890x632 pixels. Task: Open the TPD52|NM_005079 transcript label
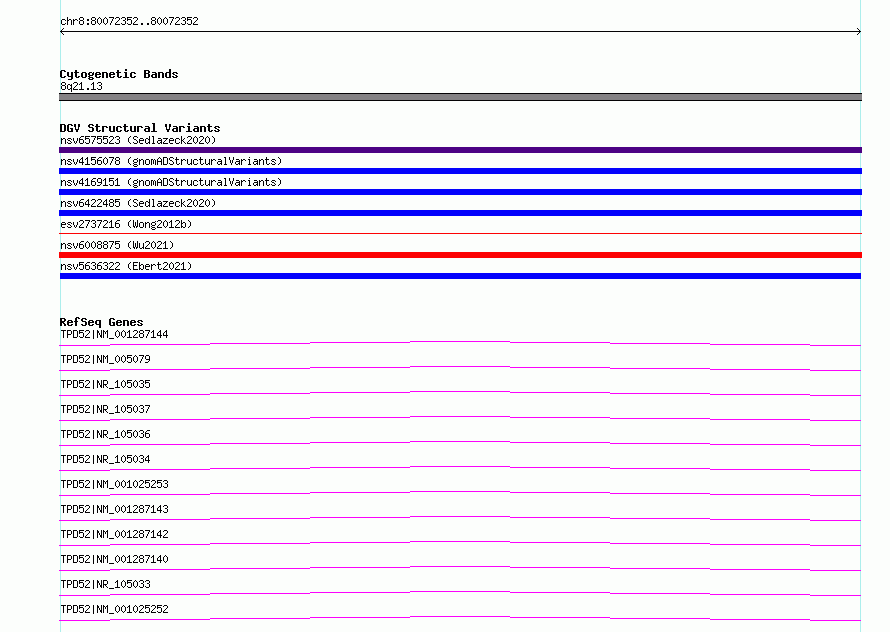coord(105,359)
